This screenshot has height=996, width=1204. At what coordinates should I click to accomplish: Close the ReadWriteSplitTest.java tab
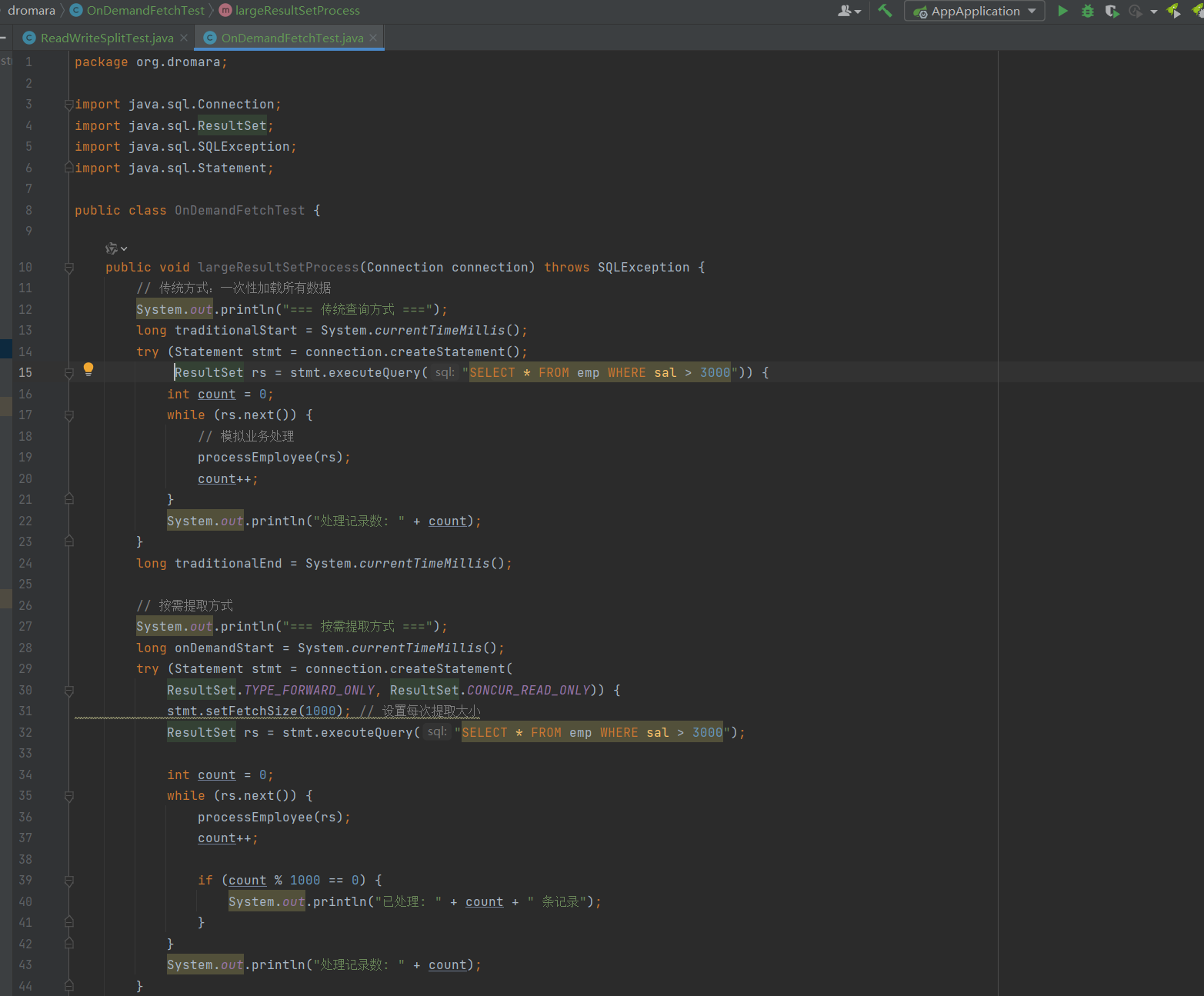point(184,38)
